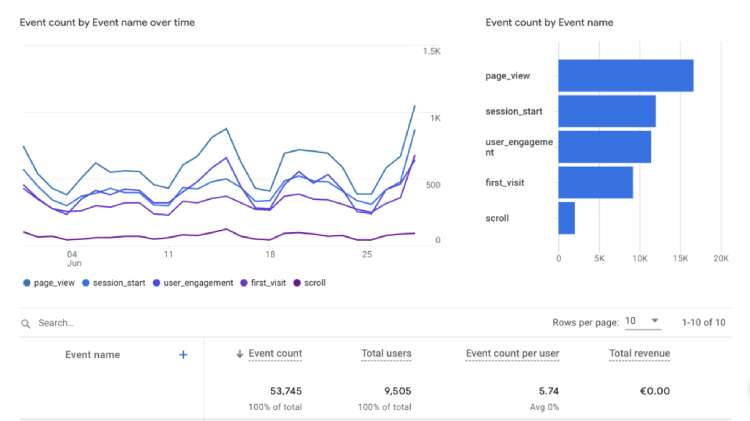Toggle session_start series in legend

(x=114, y=283)
